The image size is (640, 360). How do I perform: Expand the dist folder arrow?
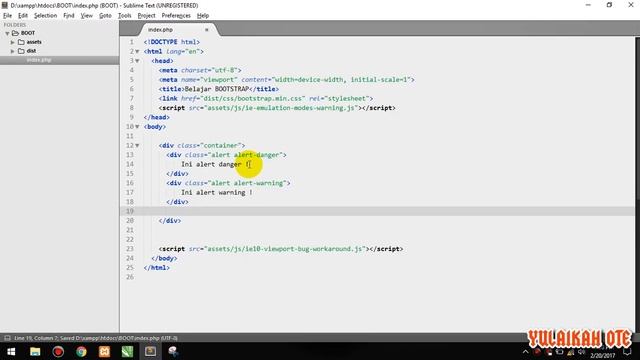pos(13,51)
